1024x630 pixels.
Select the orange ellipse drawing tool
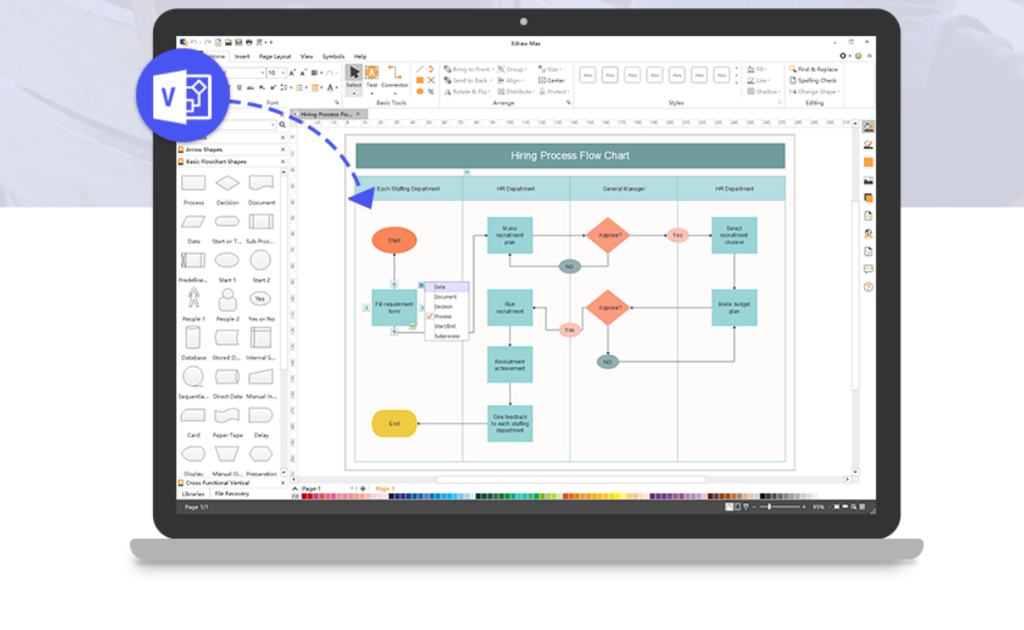pos(420,91)
